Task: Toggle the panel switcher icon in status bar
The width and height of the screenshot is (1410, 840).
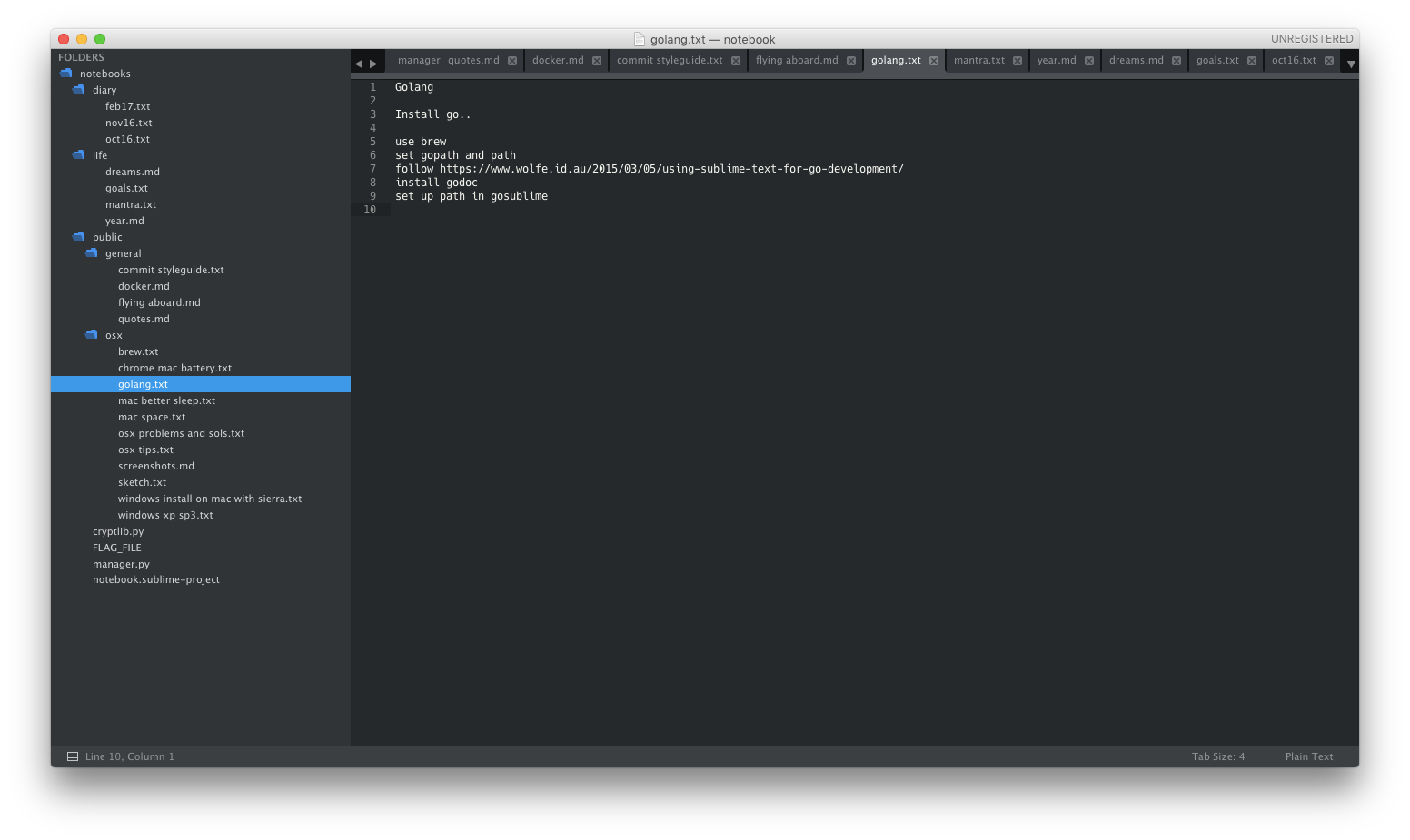Action: point(73,756)
